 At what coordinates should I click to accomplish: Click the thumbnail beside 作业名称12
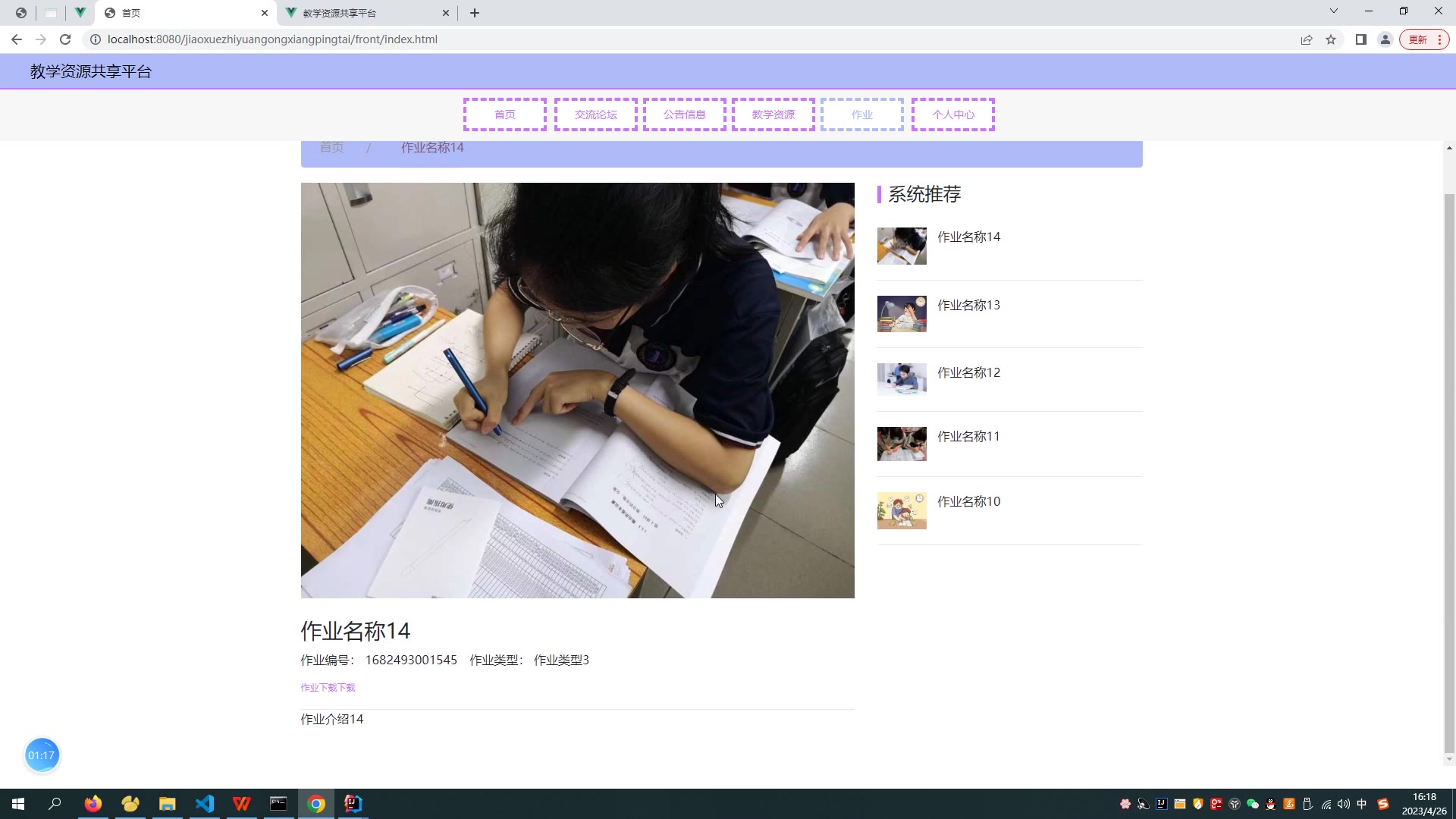click(x=902, y=379)
